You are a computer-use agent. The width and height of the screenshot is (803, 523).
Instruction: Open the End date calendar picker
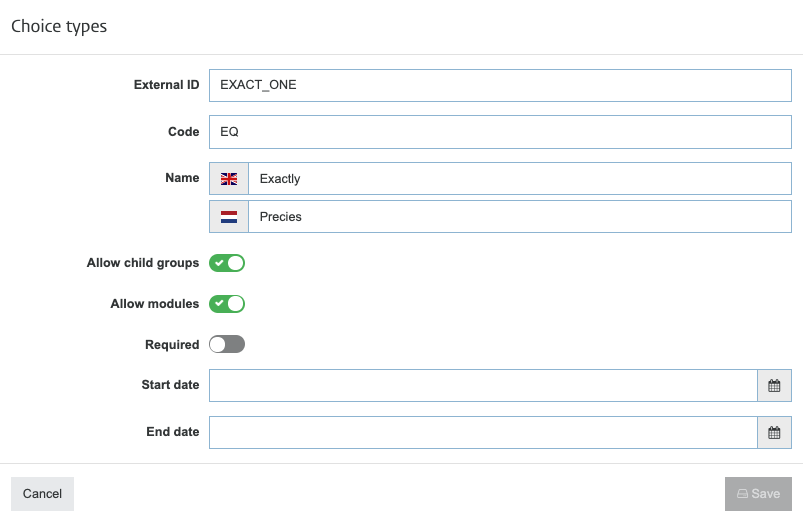pos(774,432)
